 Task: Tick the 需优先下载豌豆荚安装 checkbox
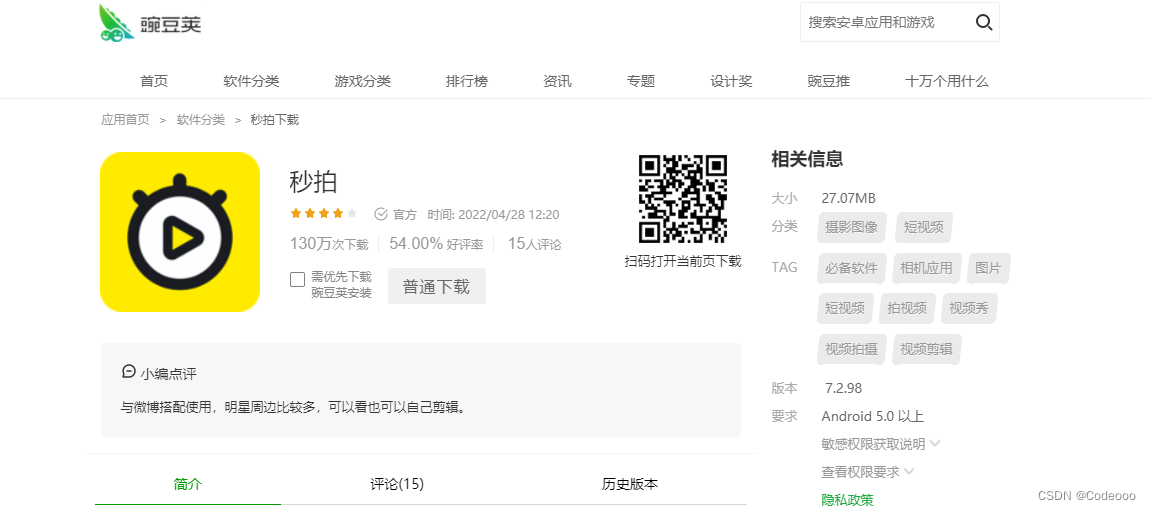click(297, 280)
